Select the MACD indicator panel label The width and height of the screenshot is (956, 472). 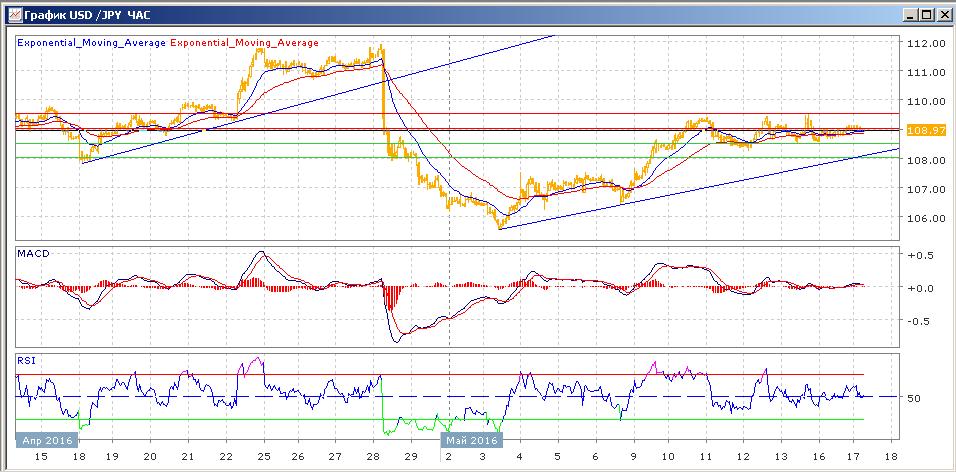[34, 254]
